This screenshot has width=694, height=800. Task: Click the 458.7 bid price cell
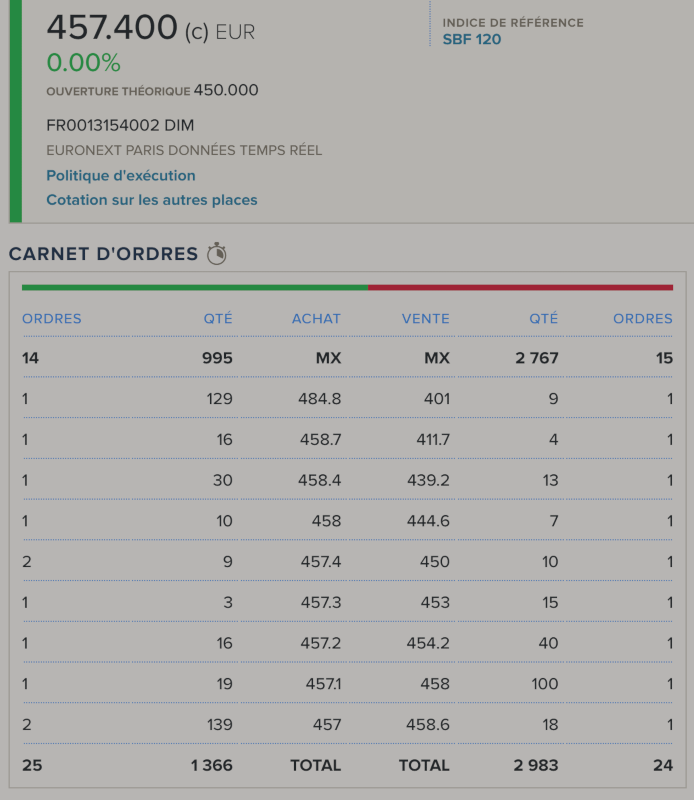pos(320,440)
